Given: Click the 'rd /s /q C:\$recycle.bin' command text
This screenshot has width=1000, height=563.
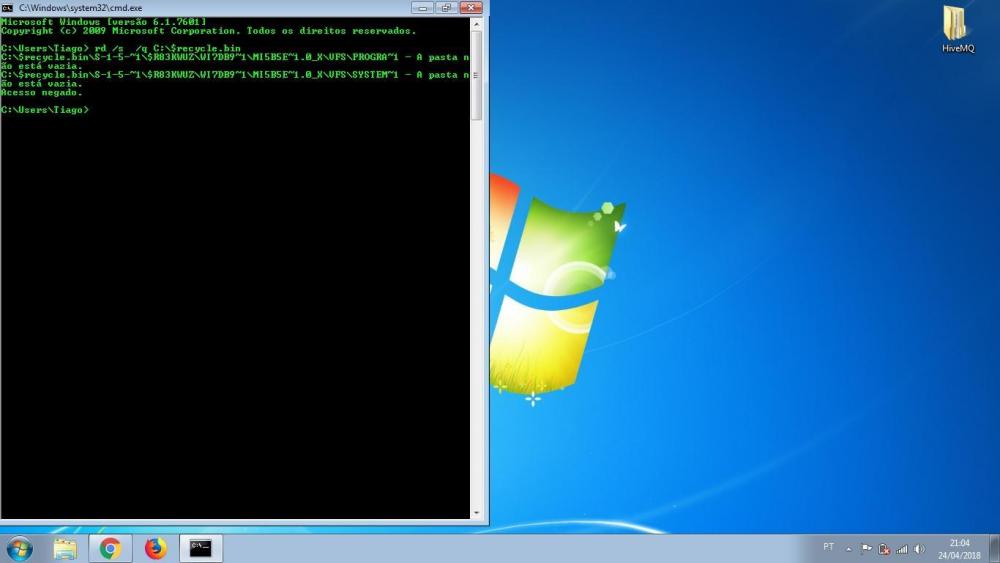Looking at the screenshot, I should click(168, 48).
